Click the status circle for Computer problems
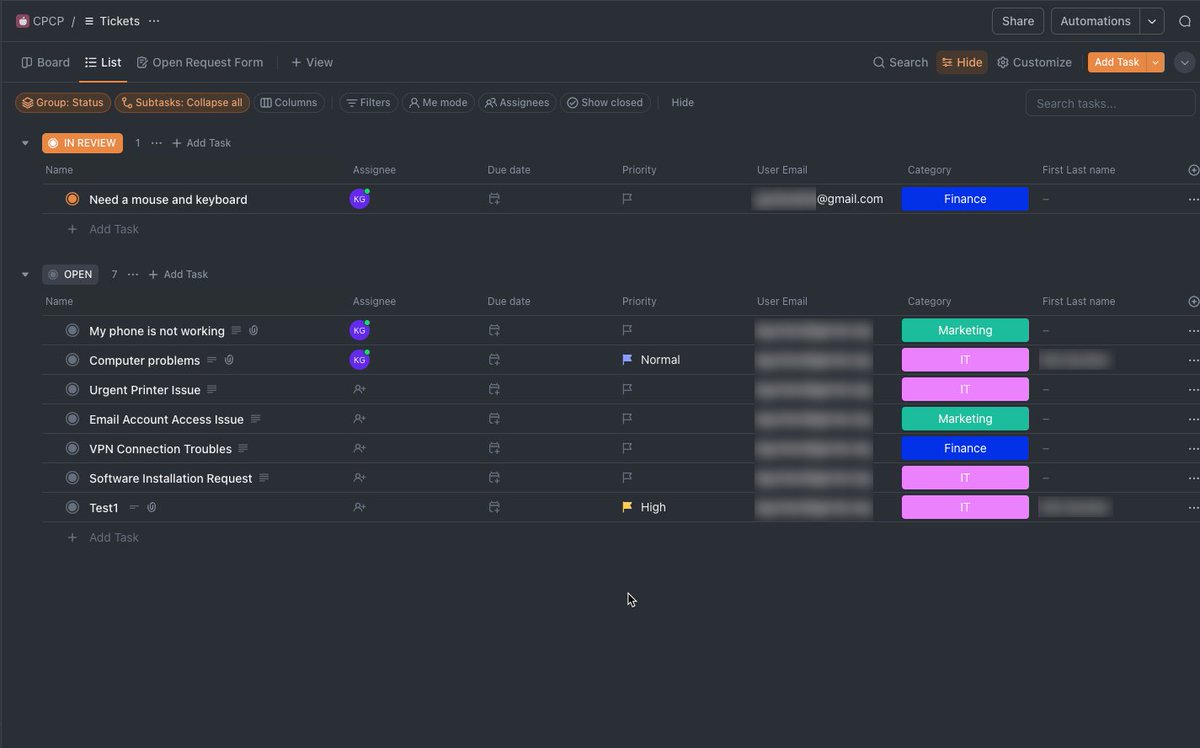The image size is (1200, 748). [72, 360]
